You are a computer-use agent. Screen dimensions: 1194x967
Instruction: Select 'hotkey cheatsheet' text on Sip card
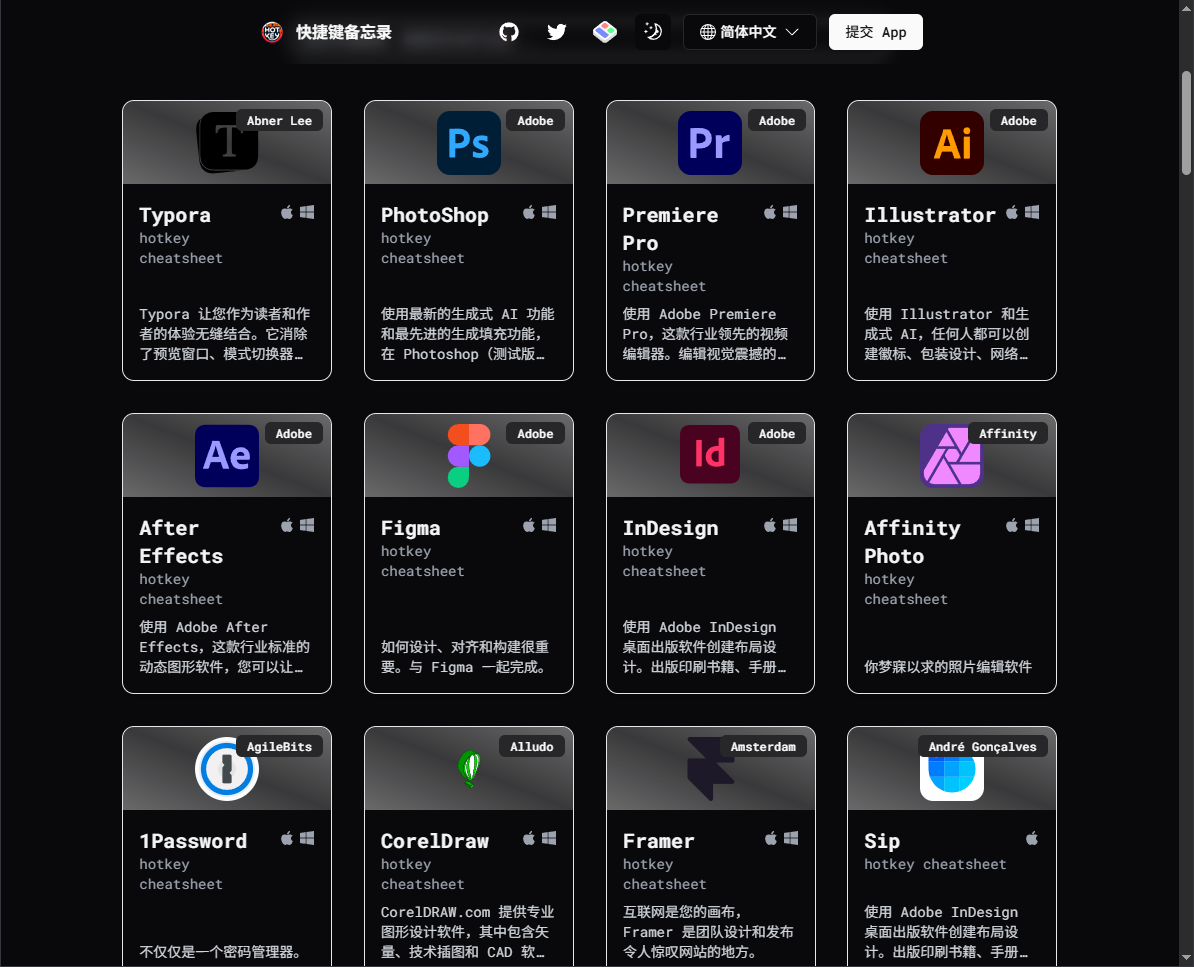click(x=935, y=864)
